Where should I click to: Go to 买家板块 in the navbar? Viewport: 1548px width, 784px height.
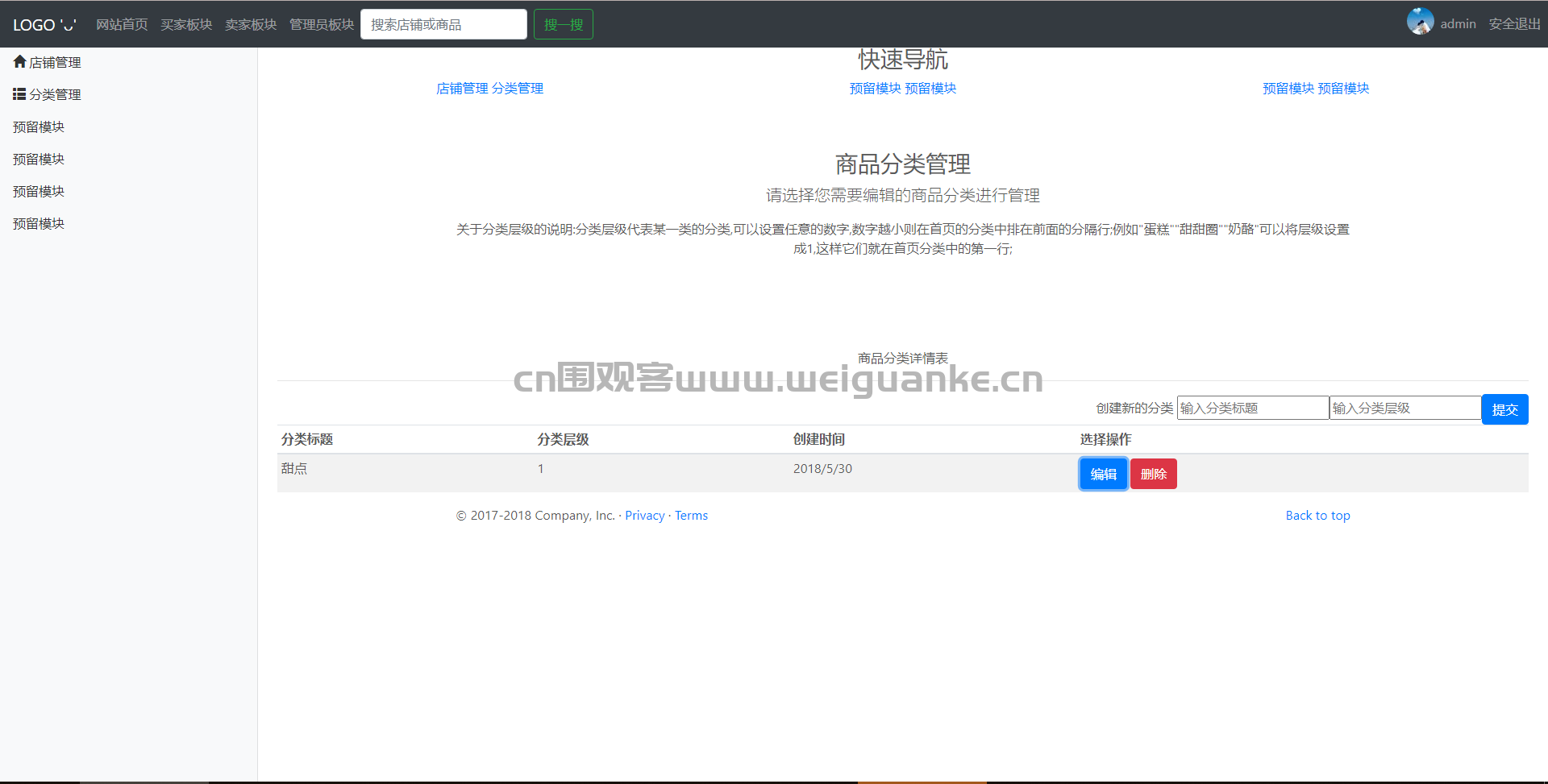[x=186, y=25]
